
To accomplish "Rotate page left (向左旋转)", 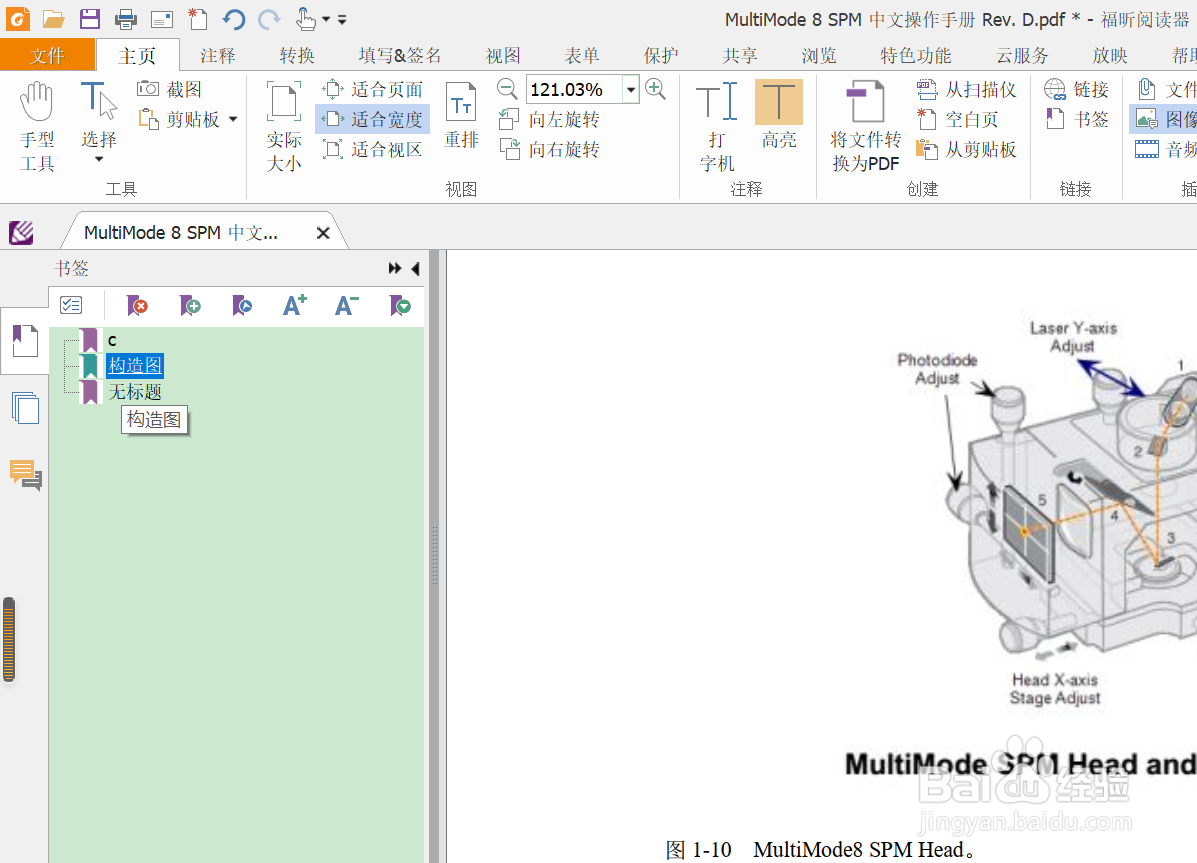I will click(549, 119).
